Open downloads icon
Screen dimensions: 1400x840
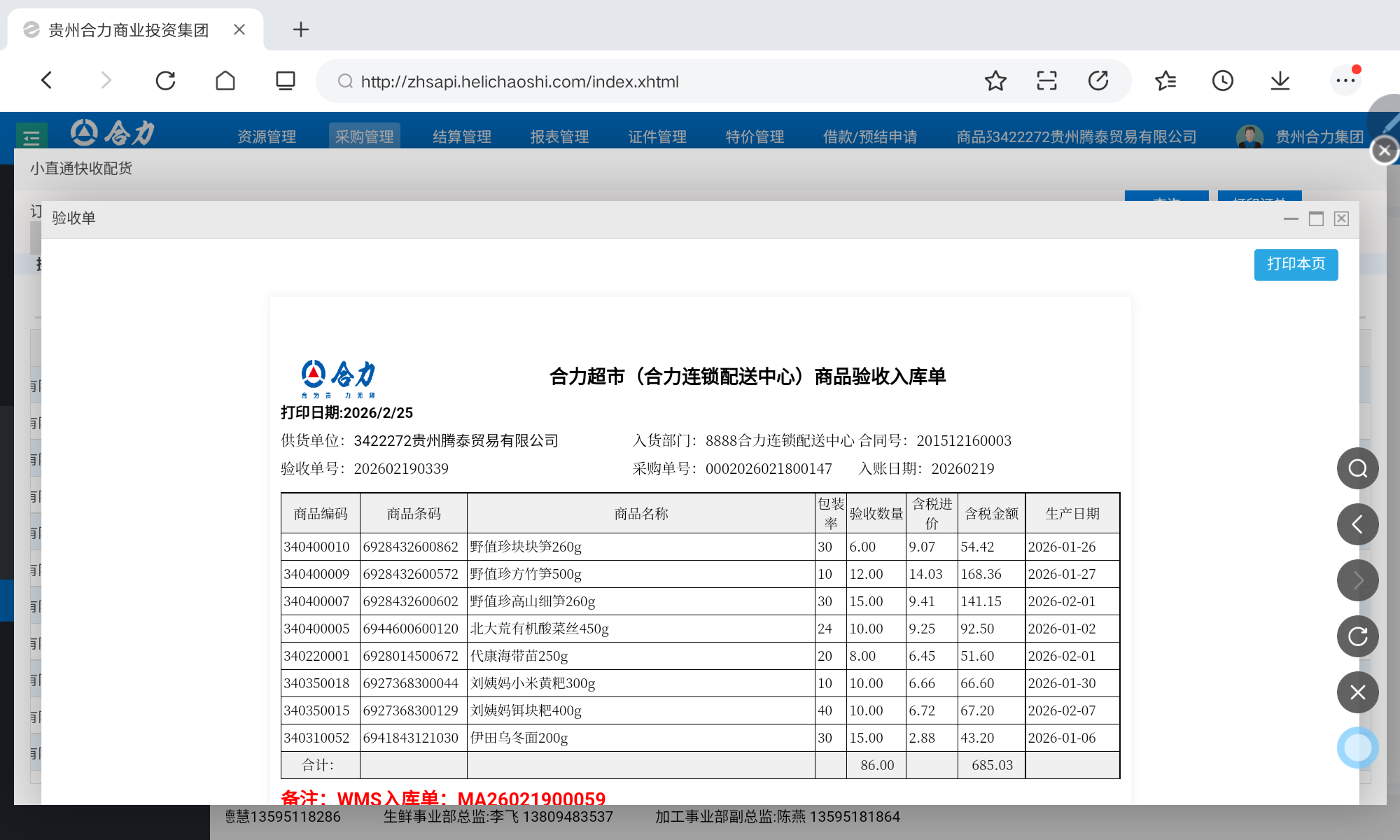coord(1280,81)
